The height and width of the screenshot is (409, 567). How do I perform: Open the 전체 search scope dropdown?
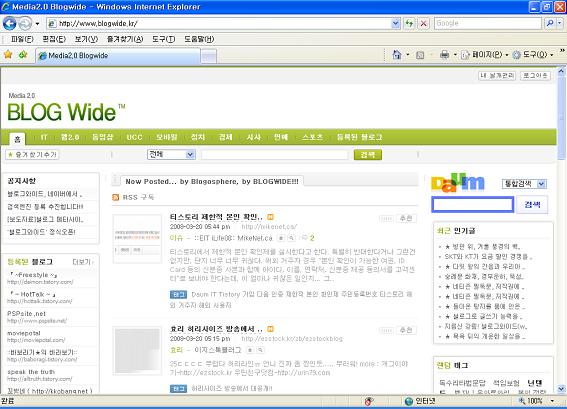[x=171, y=155]
